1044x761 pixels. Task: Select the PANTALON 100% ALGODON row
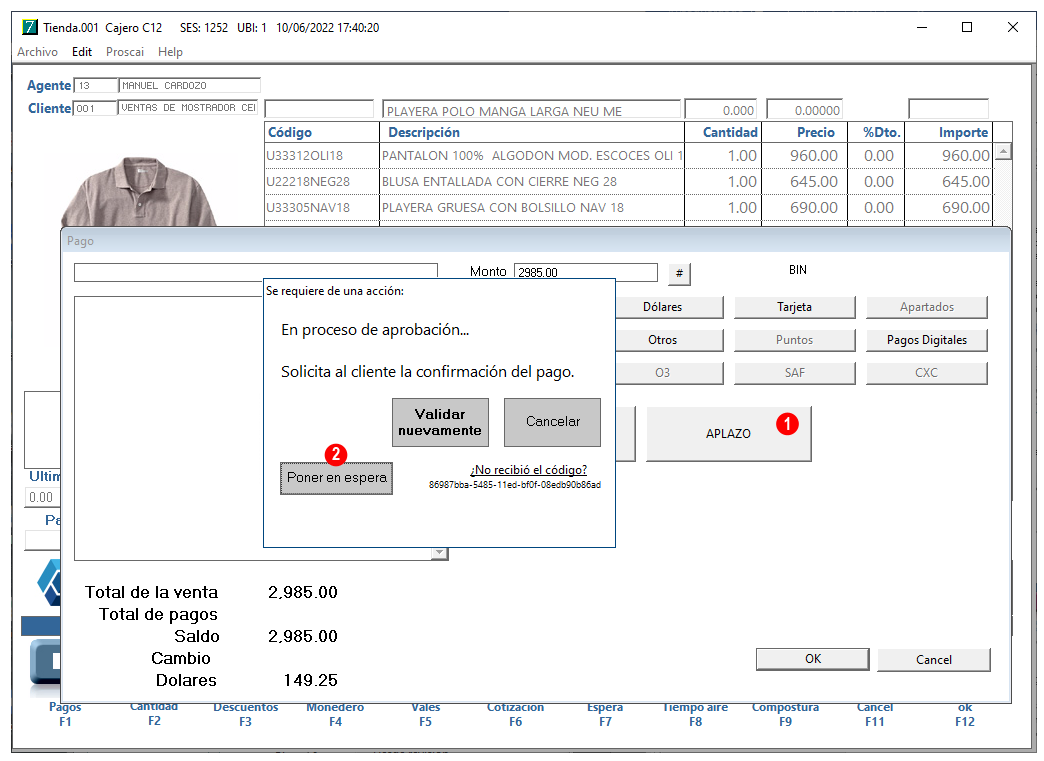(x=629, y=156)
